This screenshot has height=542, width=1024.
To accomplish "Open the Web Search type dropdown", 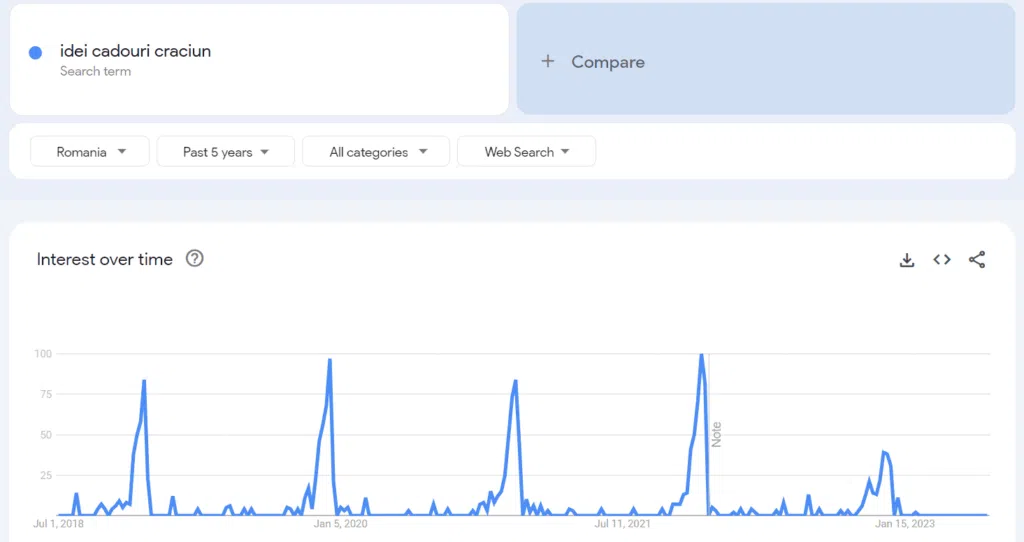I will tap(526, 151).
